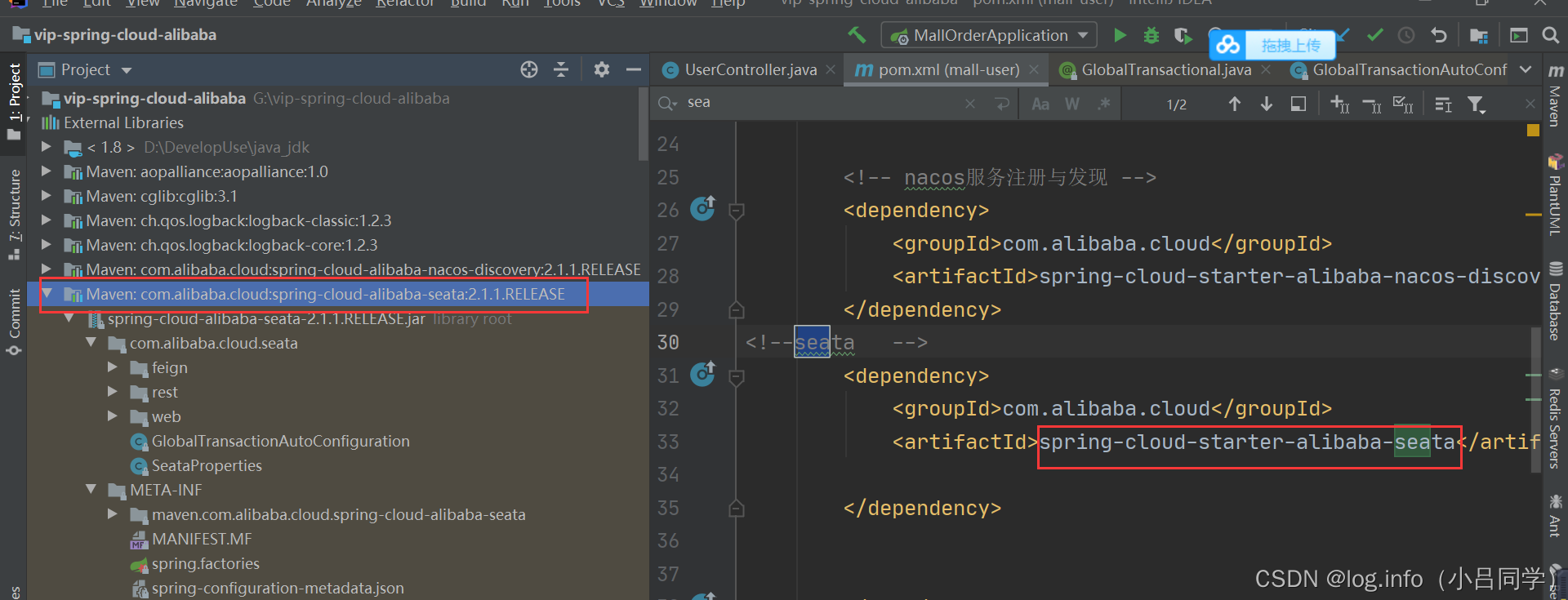Expand the feign package folder
This screenshot has height=600, width=1568.
pos(112,367)
